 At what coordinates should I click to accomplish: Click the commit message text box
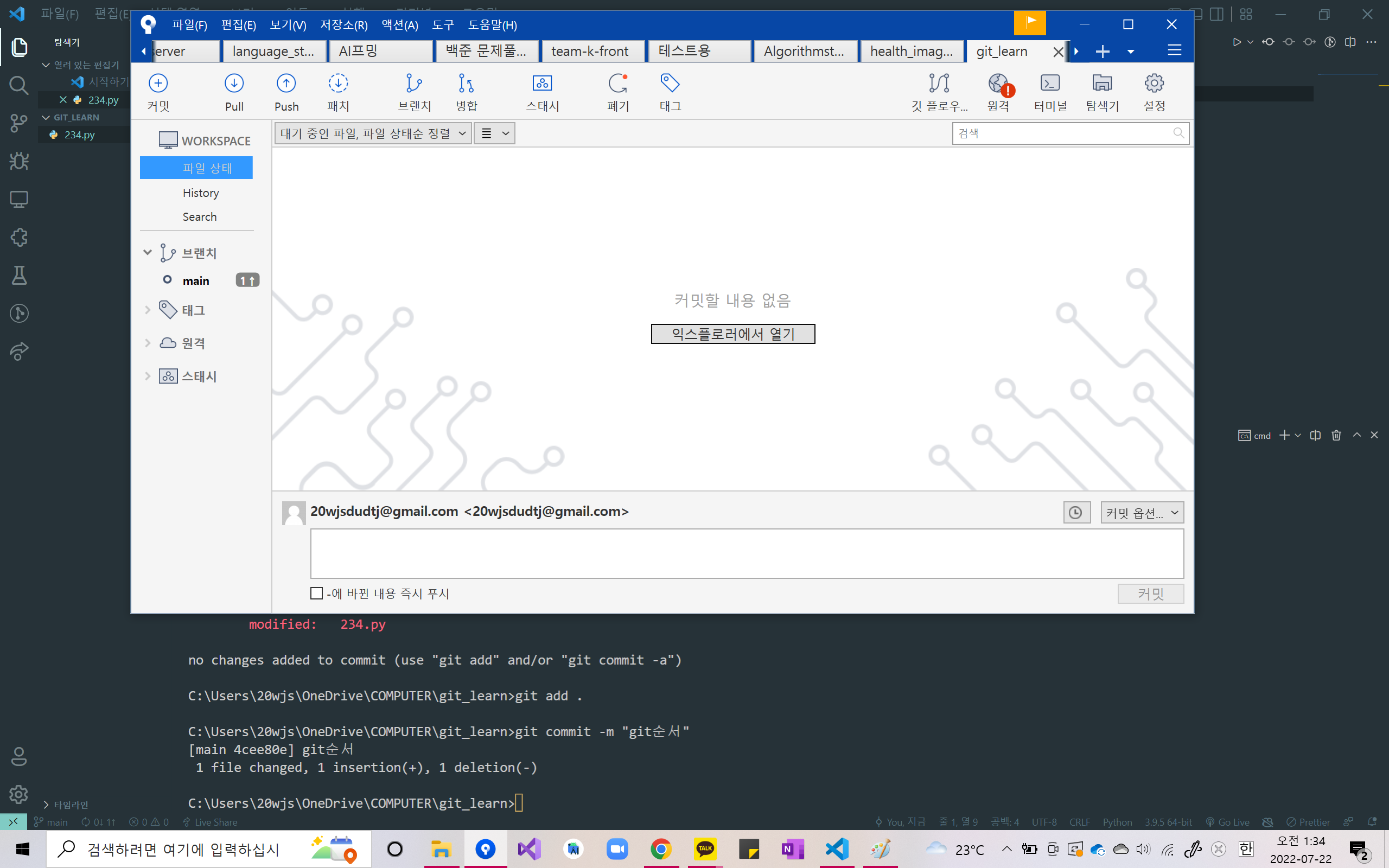746,553
